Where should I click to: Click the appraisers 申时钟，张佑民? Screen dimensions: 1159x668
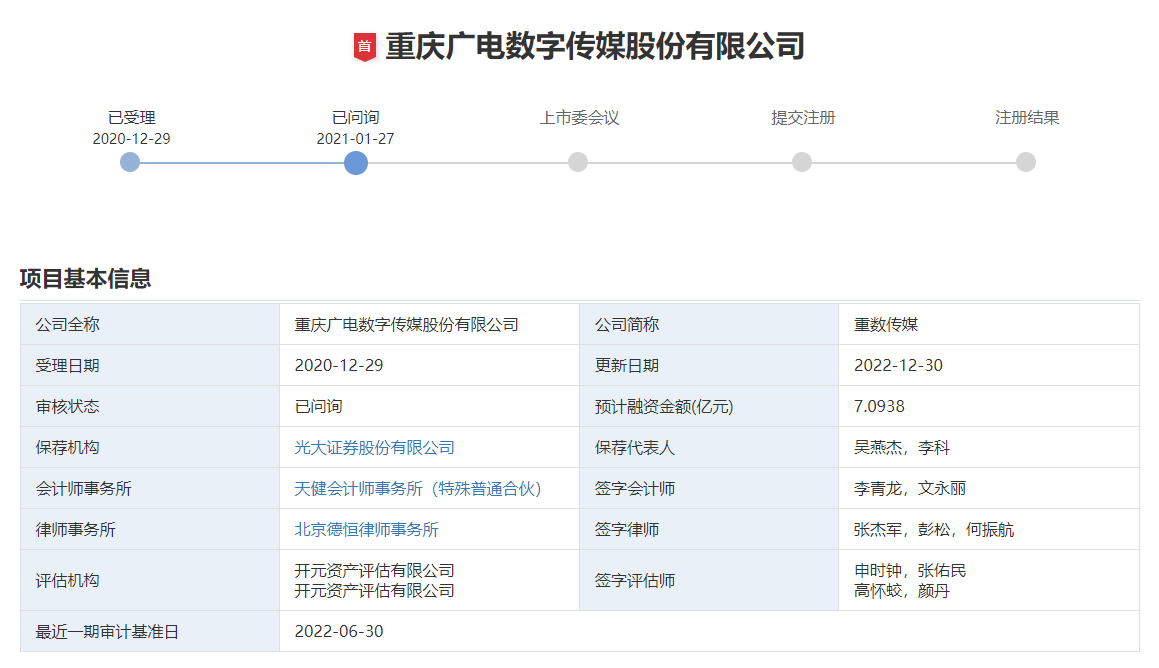click(x=910, y=570)
